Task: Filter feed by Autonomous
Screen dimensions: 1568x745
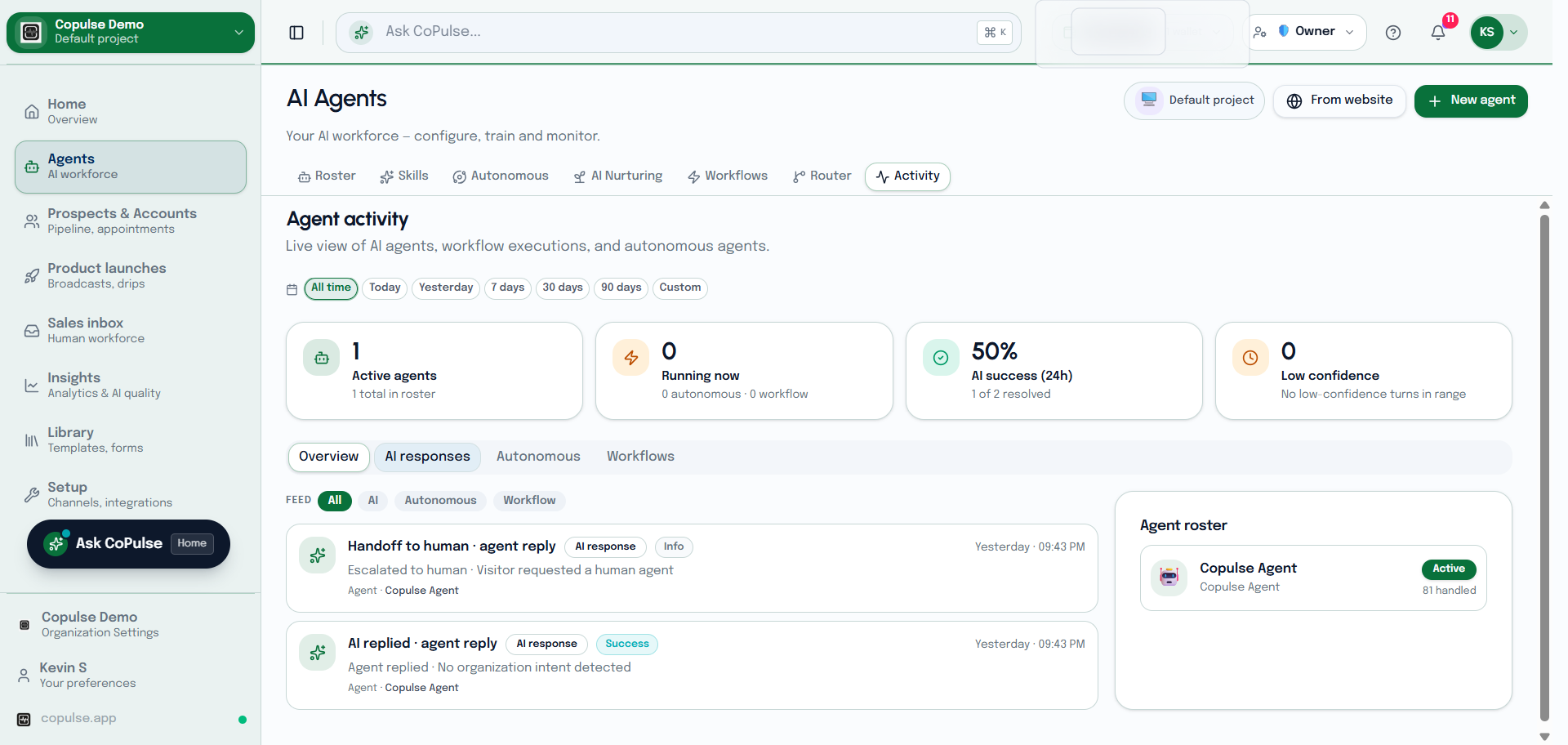Action: [440, 501]
